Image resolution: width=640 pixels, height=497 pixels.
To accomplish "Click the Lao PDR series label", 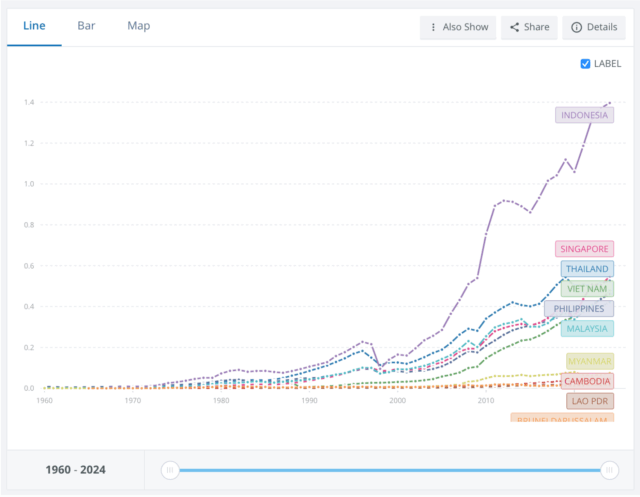I will (588, 401).
